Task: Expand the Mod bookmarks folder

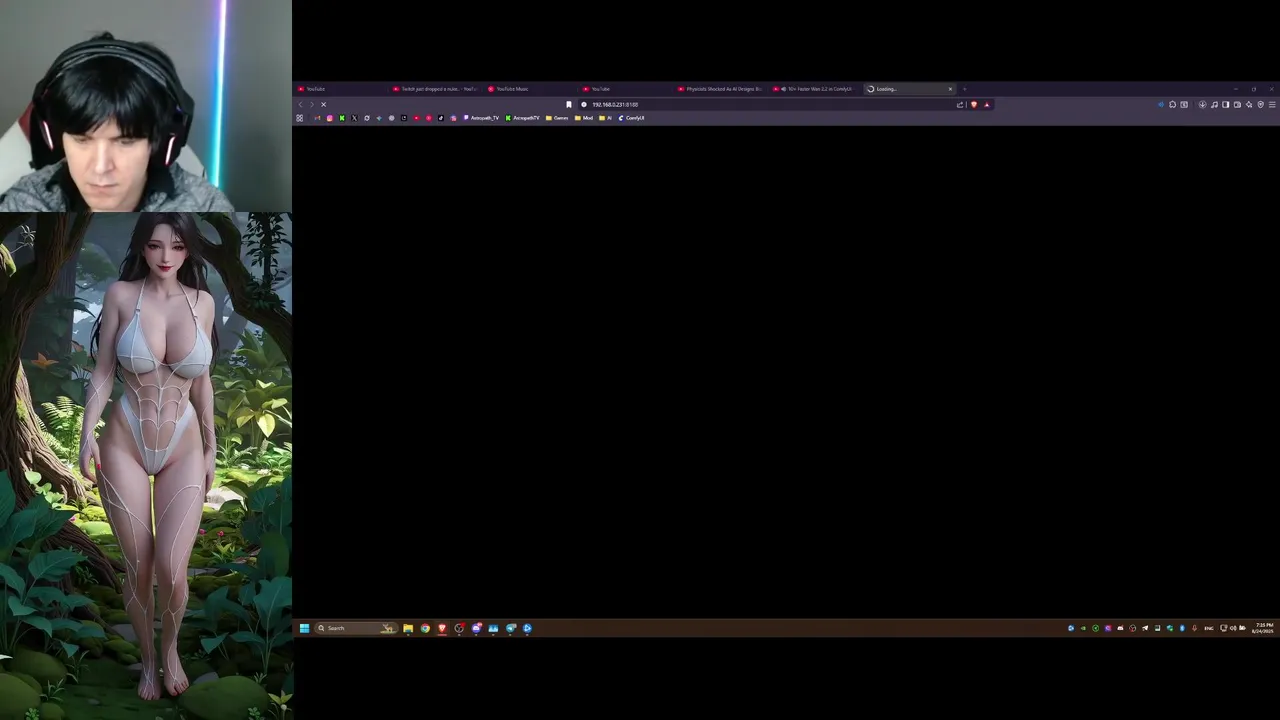Action: pyautogui.click(x=584, y=118)
